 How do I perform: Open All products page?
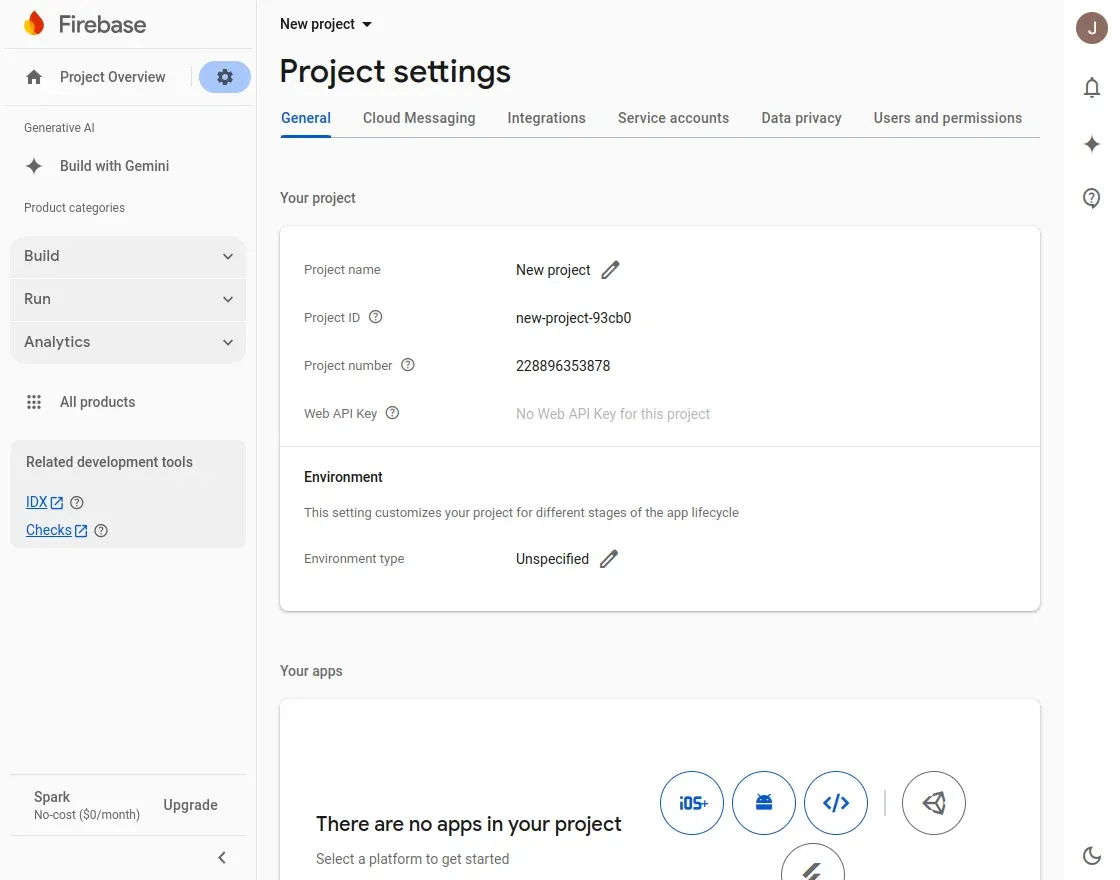97,402
